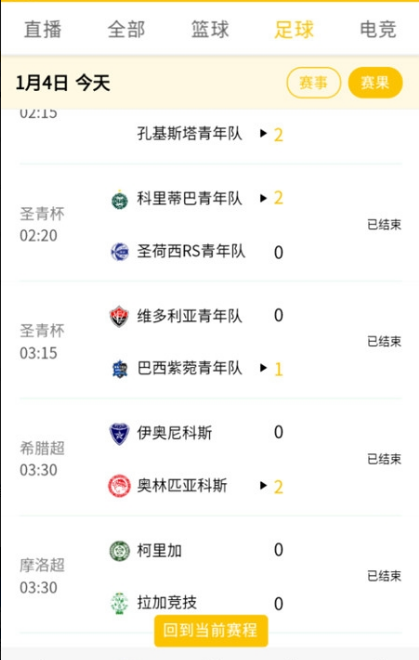Click the 伊奥尼科斯 shield logo

point(120,434)
